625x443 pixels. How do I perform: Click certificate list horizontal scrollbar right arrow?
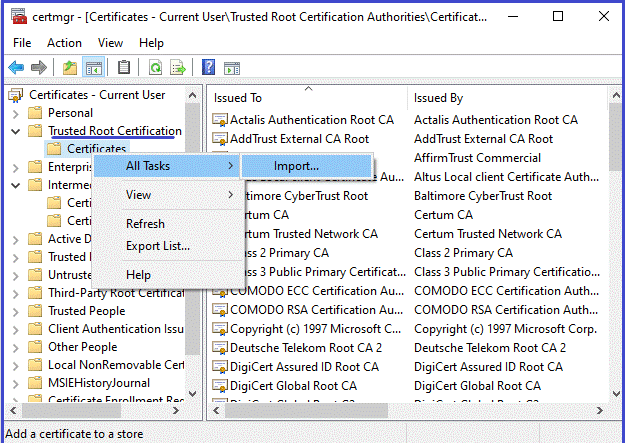599,410
